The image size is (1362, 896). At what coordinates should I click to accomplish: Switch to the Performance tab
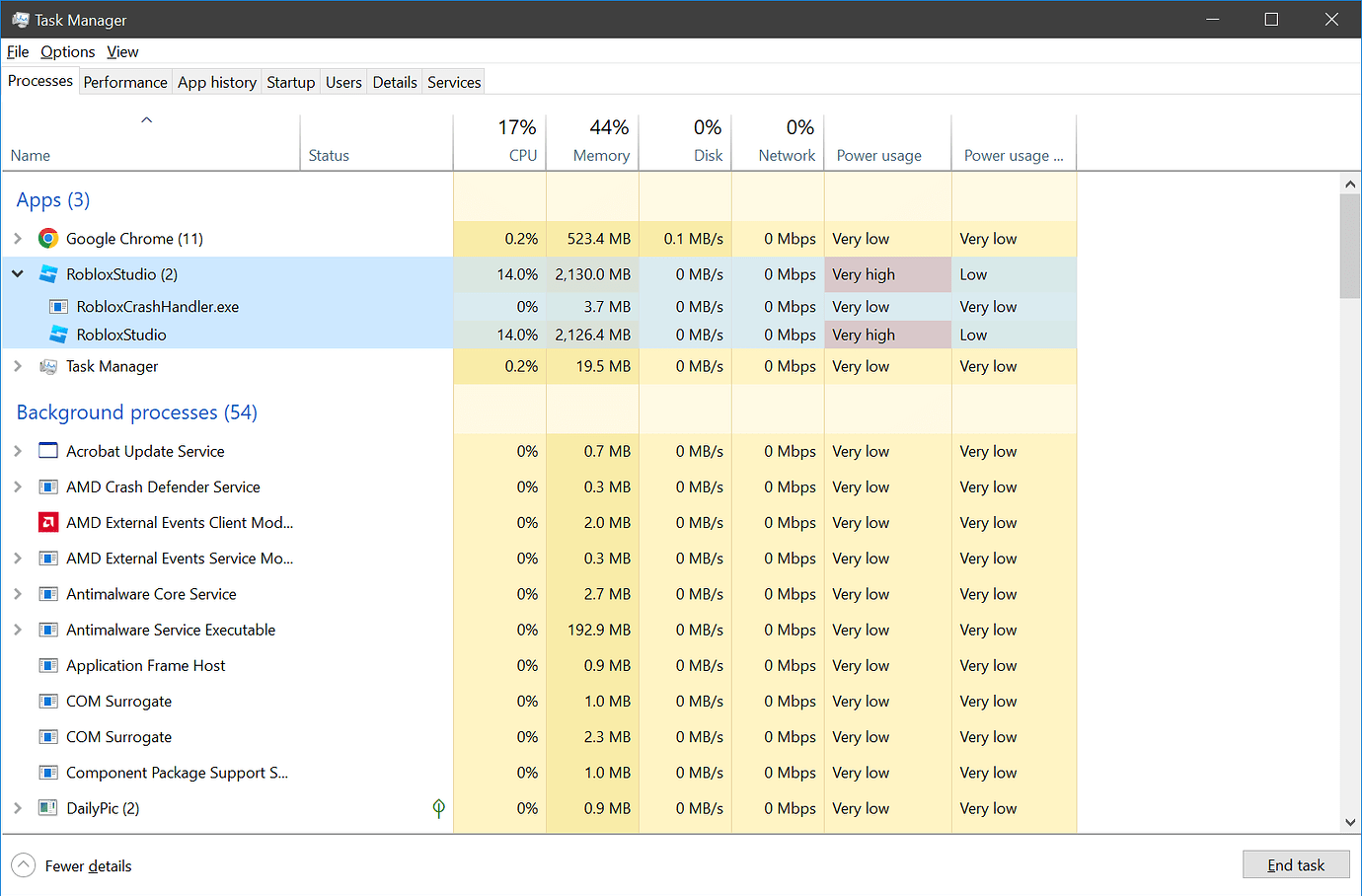(124, 82)
